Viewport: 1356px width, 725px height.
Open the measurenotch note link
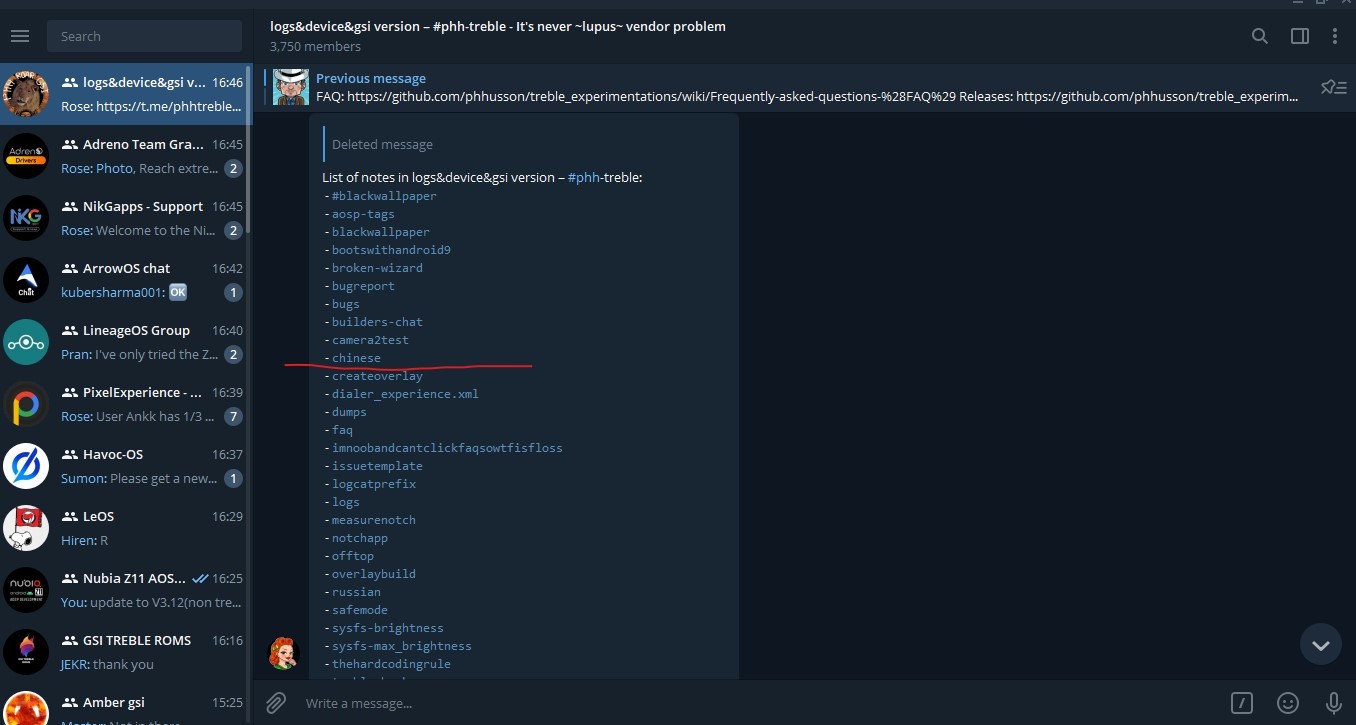click(x=374, y=520)
